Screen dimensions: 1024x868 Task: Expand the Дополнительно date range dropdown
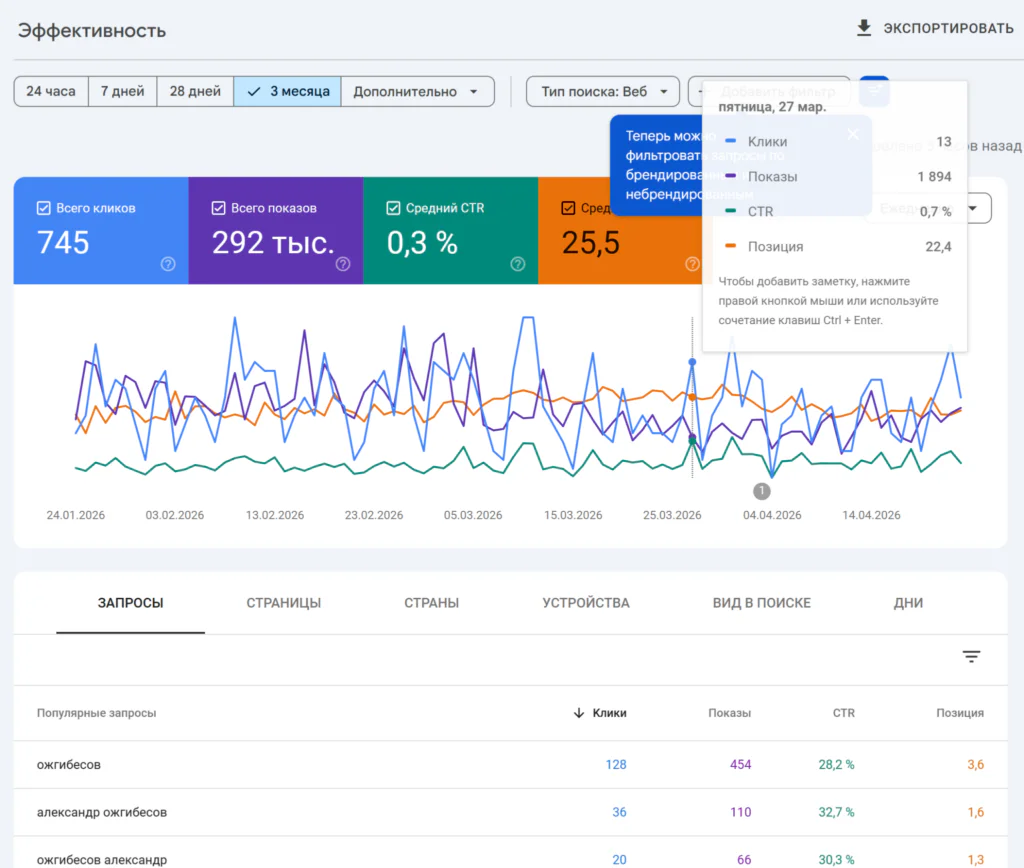[x=417, y=91]
